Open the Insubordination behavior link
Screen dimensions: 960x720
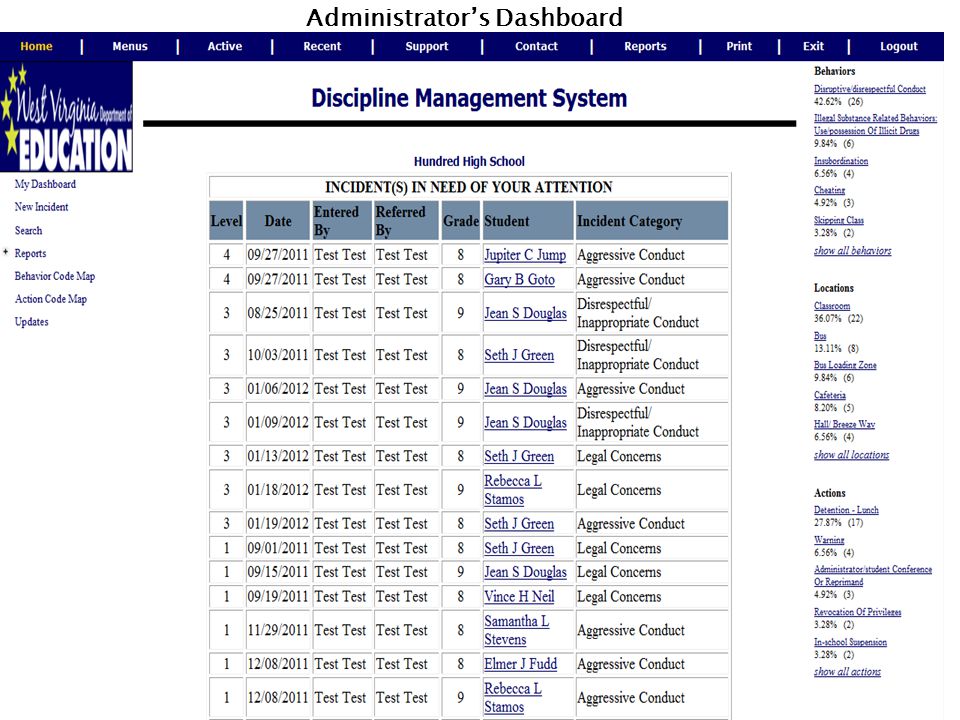(x=841, y=161)
